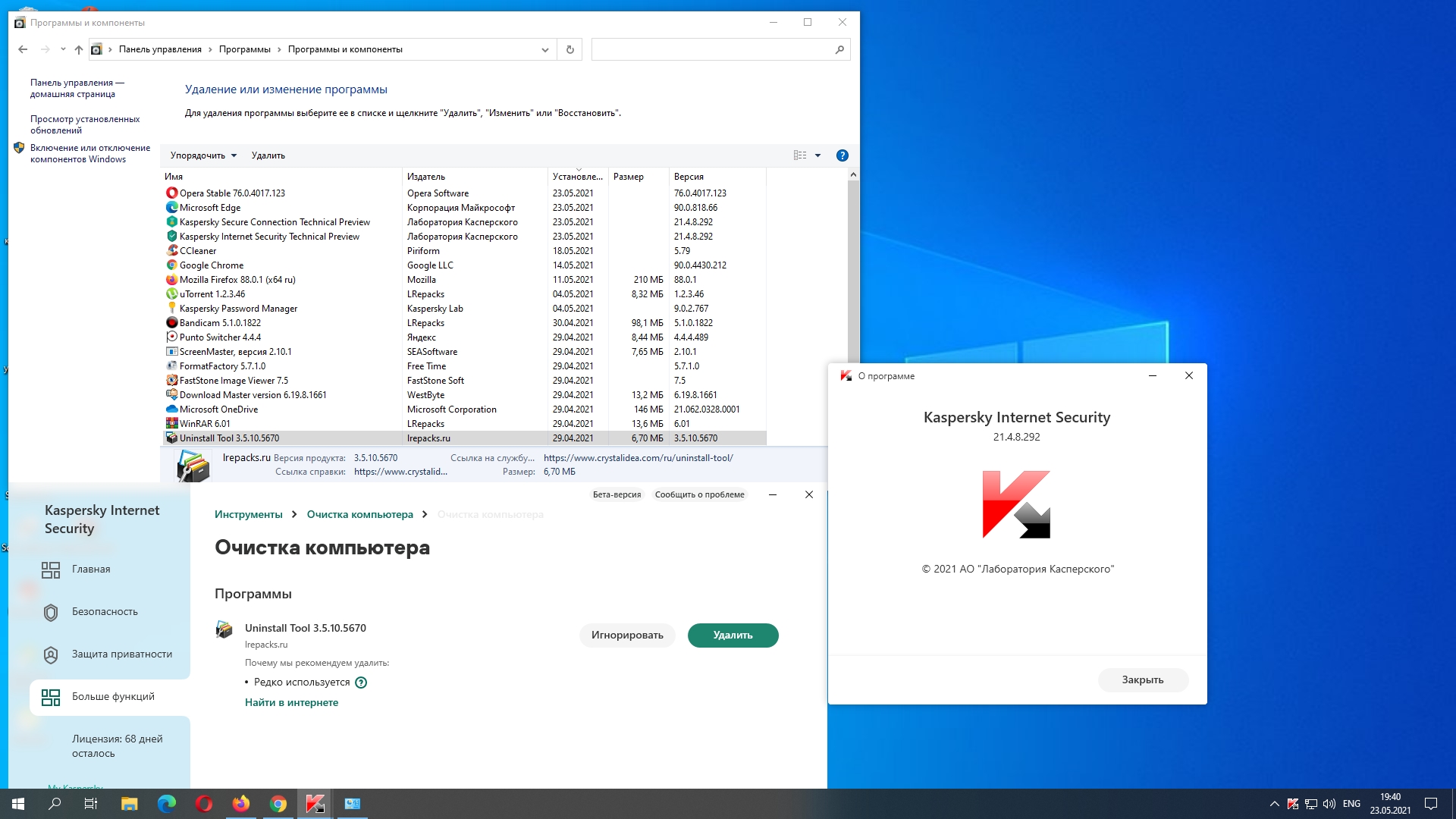Screen dimensions: 1456x819
Task: Click the uTorrent icon in programs list
Action: point(172,293)
